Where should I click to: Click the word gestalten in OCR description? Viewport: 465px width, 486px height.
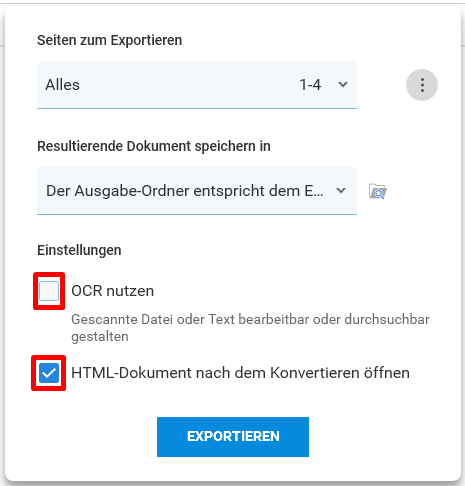click(100, 337)
